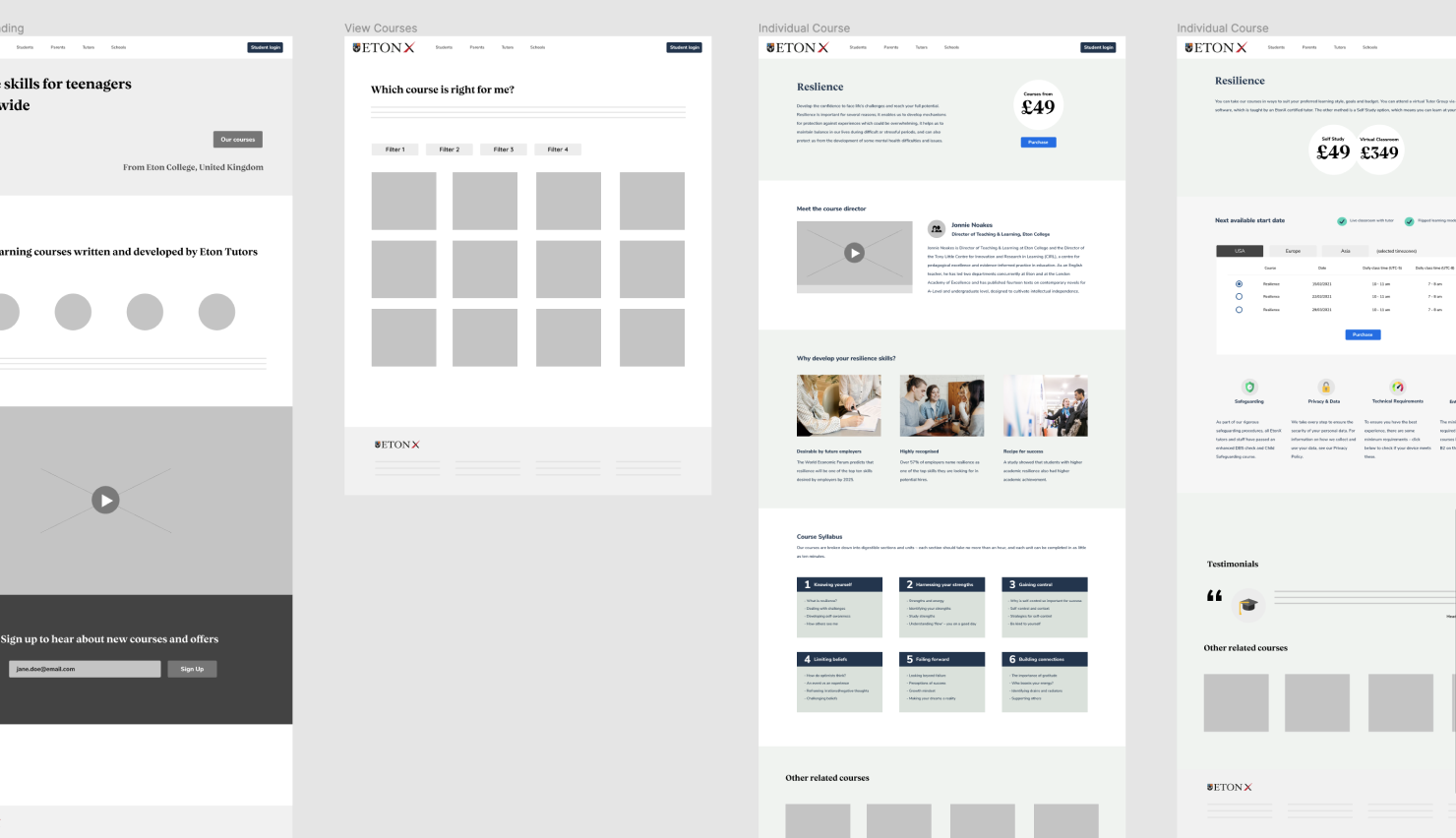This screenshot has height=838, width=1456.
Task: Click the Technical Requirements gauge icon
Action: coord(1397,388)
